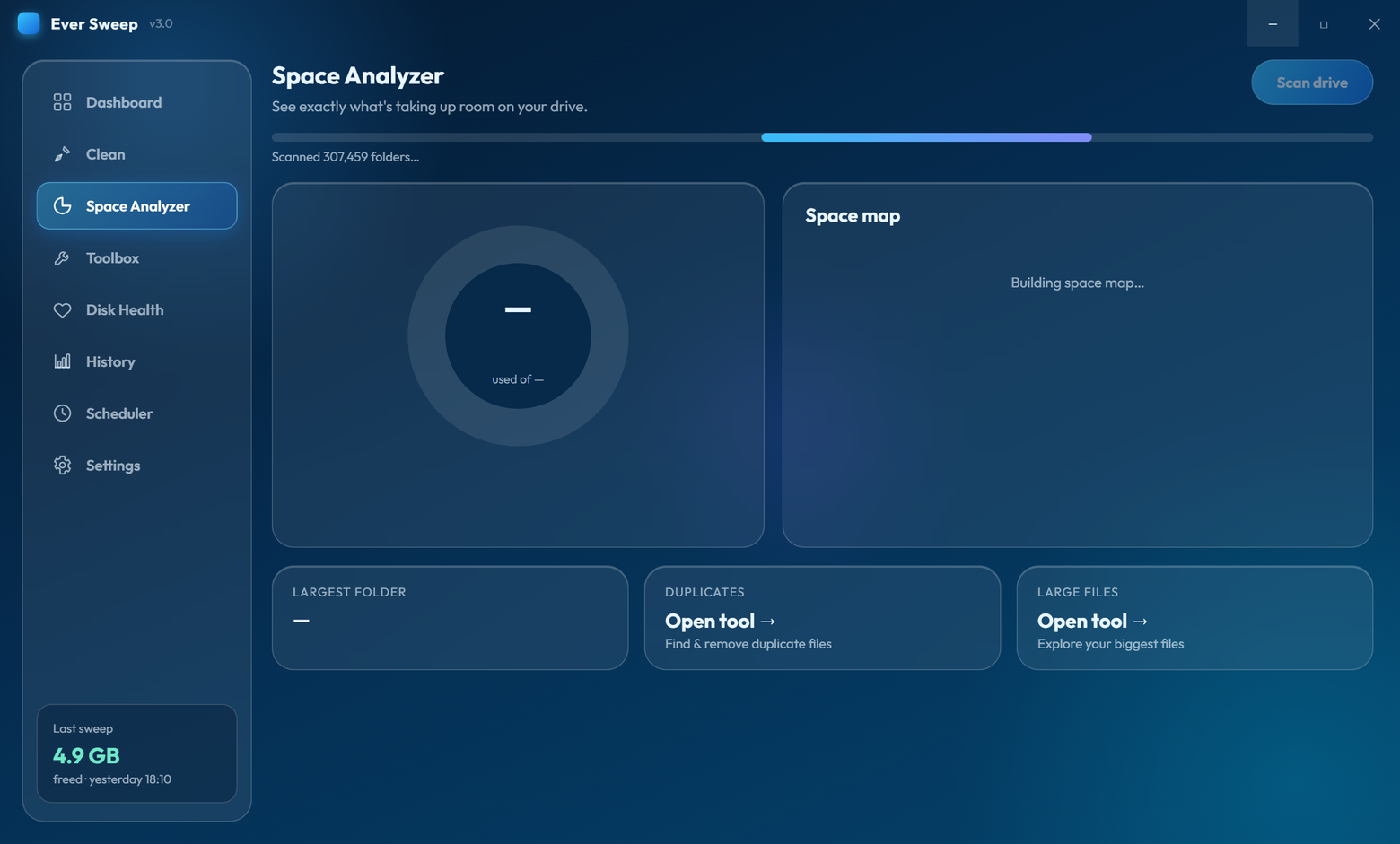Click the Dashboard grid icon
The height and width of the screenshot is (844, 1400).
(x=62, y=102)
